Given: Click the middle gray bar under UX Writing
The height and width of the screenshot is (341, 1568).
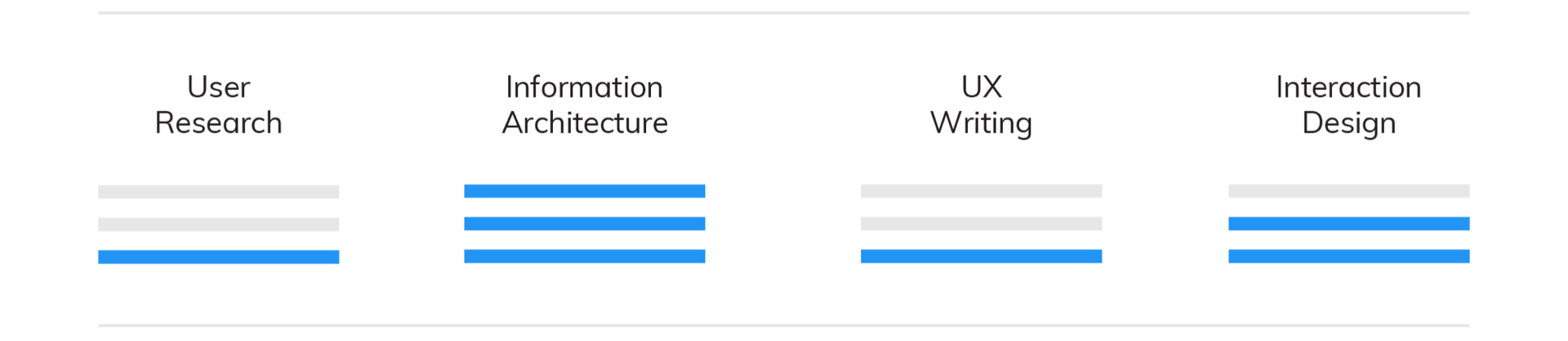Looking at the screenshot, I should coord(981,223).
